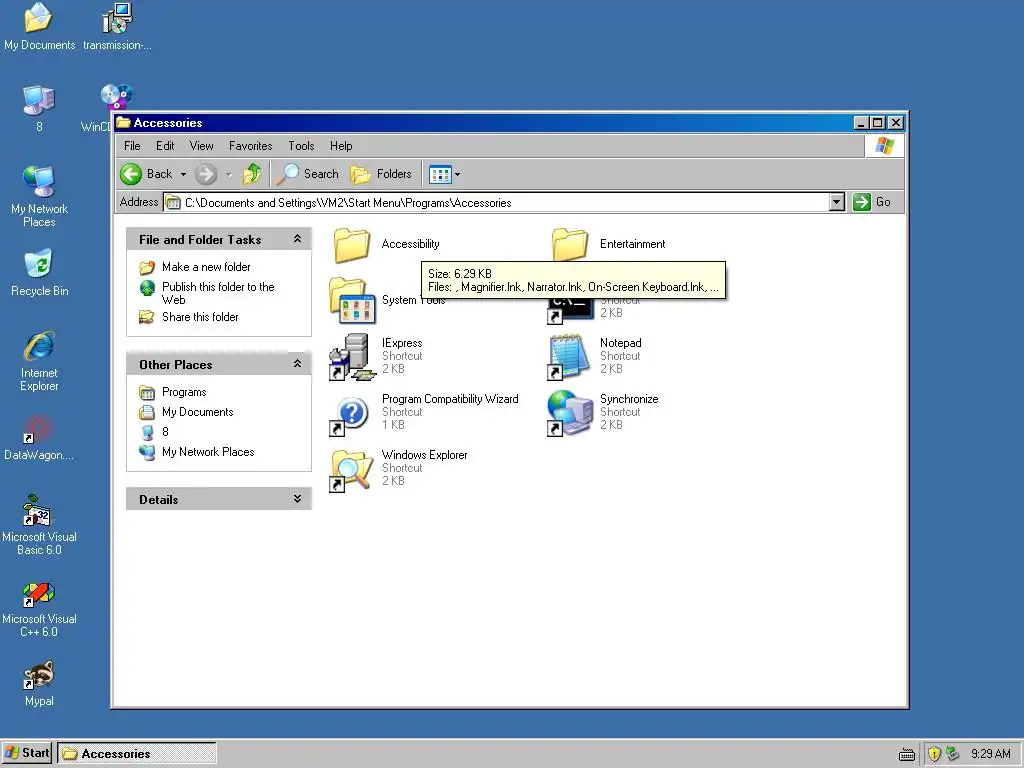Toggle the Folders pane button
This screenshot has width=1024, height=768.
381,174
